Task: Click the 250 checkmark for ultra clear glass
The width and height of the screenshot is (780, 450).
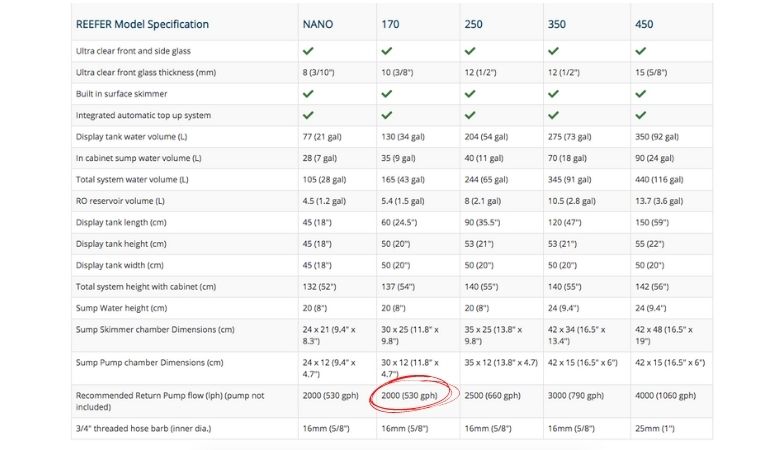Action: pos(470,51)
